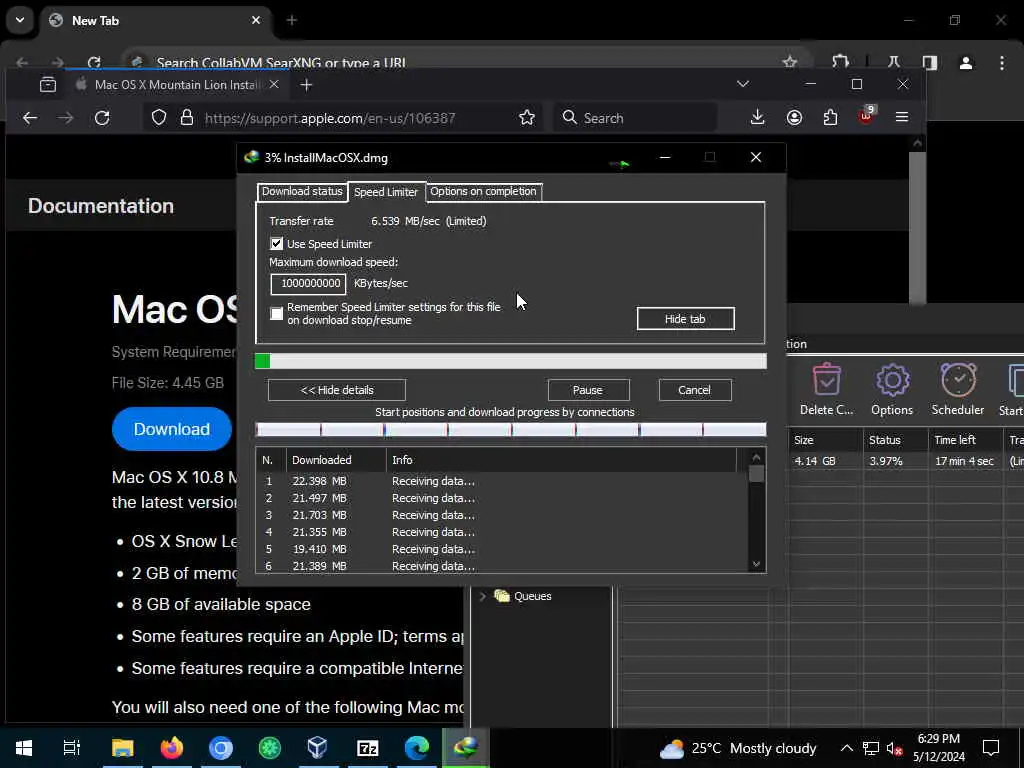Select Mac OS X Mountain Lion Firefox tab
The width and height of the screenshot is (1024, 768).
pyautogui.click(x=176, y=85)
